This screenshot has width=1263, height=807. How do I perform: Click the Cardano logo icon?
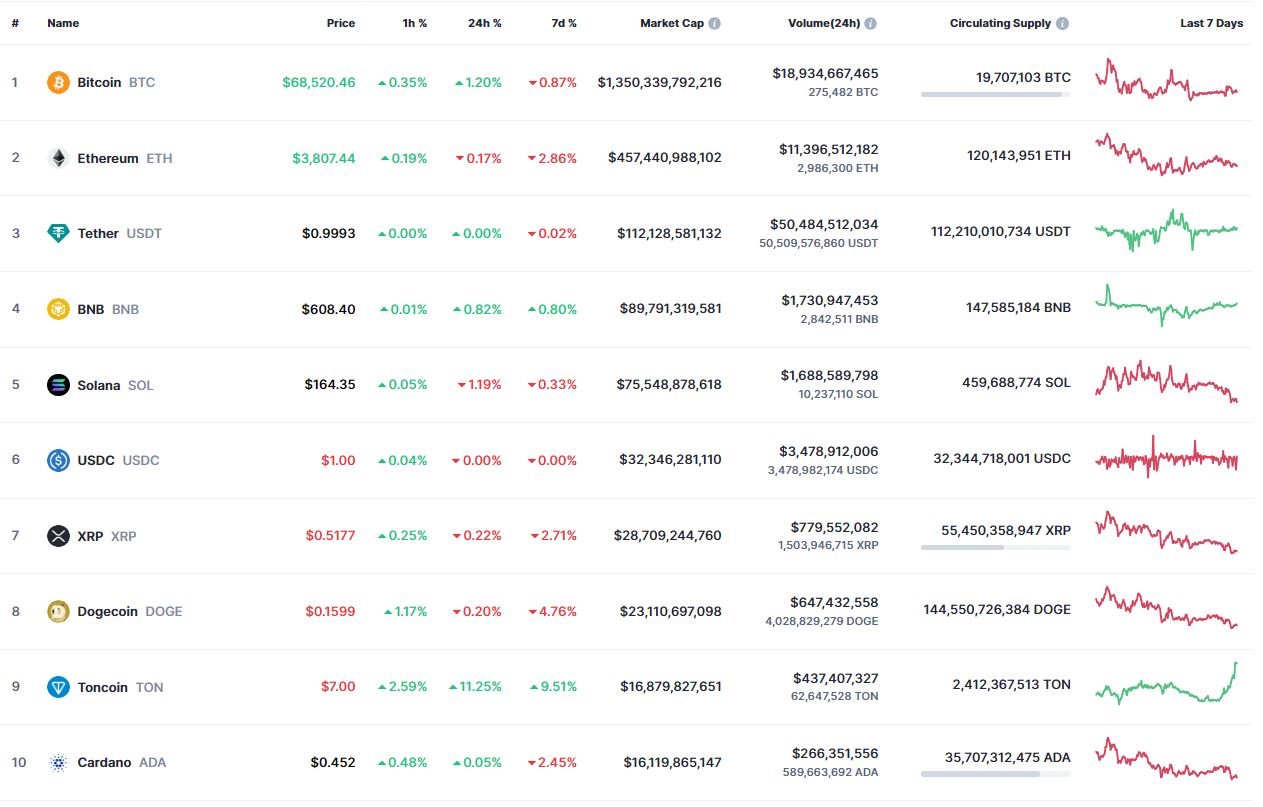coord(58,762)
